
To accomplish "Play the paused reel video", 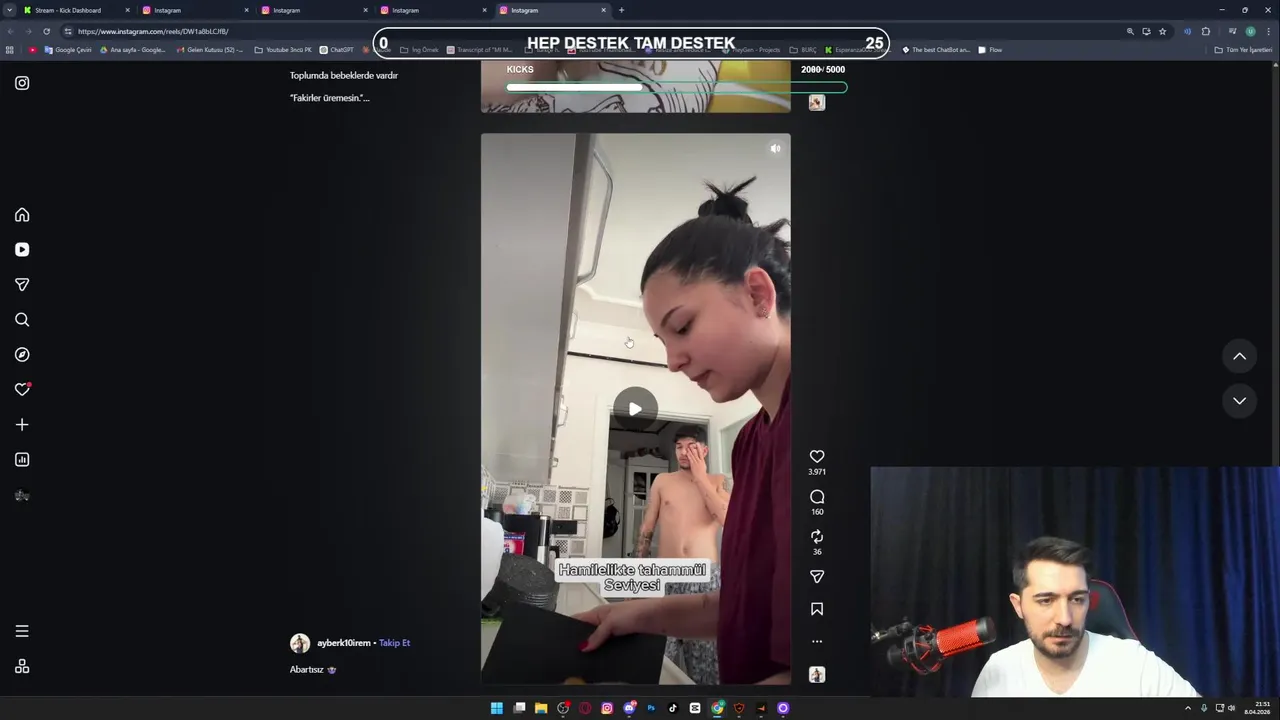I will (635, 409).
